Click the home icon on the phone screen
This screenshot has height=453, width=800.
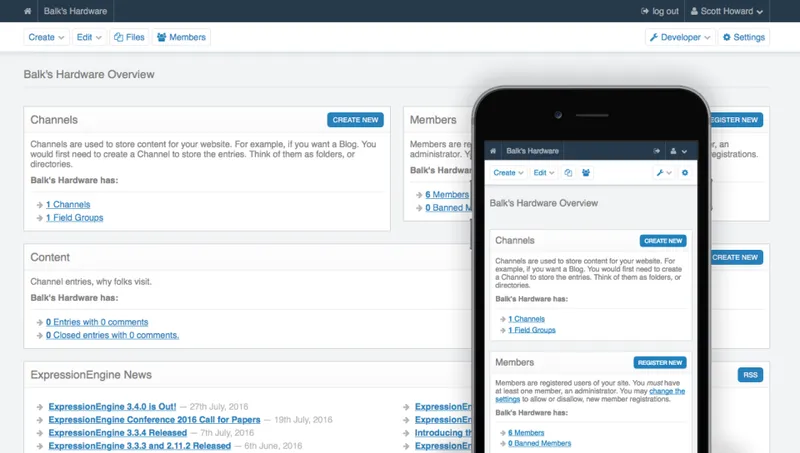(493, 151)
